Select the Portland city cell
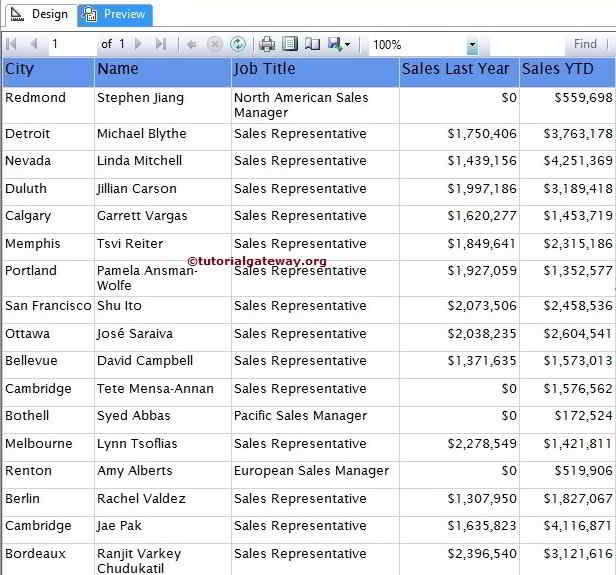 click(x=48, y=278)
